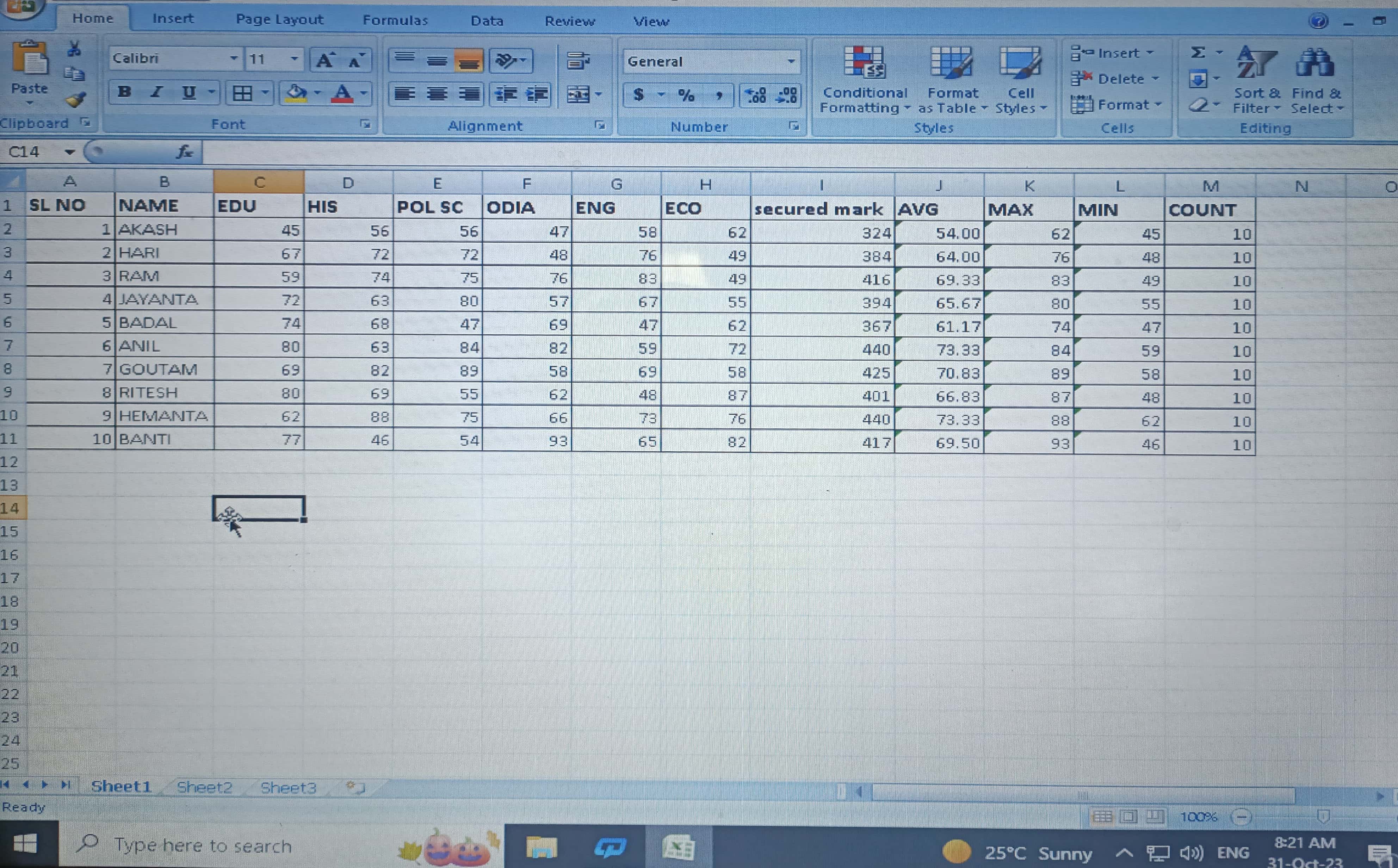Click the Windows Start button
The width and height of the screenshot is (1398, 868).
coord(25,844)
